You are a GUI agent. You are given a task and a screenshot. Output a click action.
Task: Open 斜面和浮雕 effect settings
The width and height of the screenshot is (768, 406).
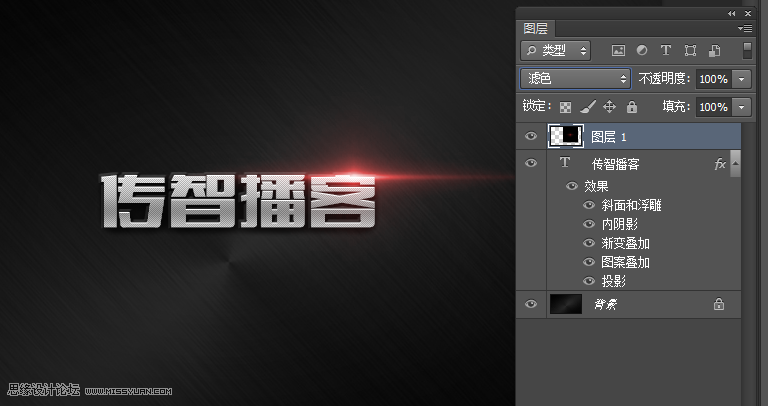631,205
